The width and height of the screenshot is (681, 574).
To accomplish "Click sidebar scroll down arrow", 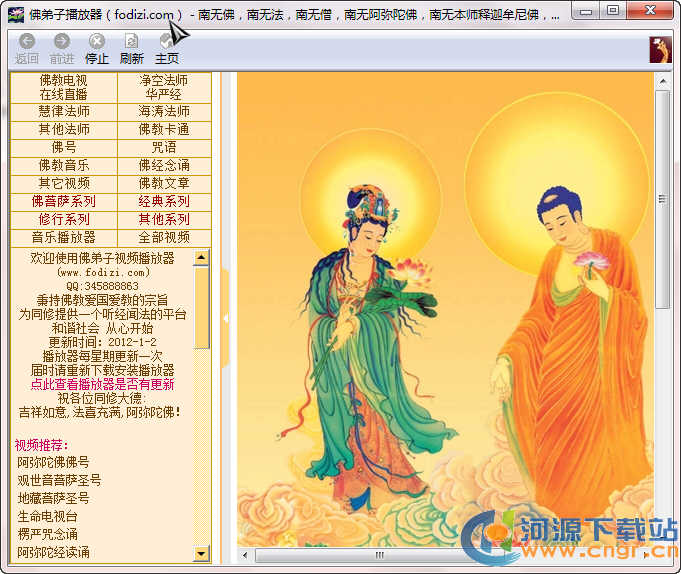I will [x=201, y=554].
